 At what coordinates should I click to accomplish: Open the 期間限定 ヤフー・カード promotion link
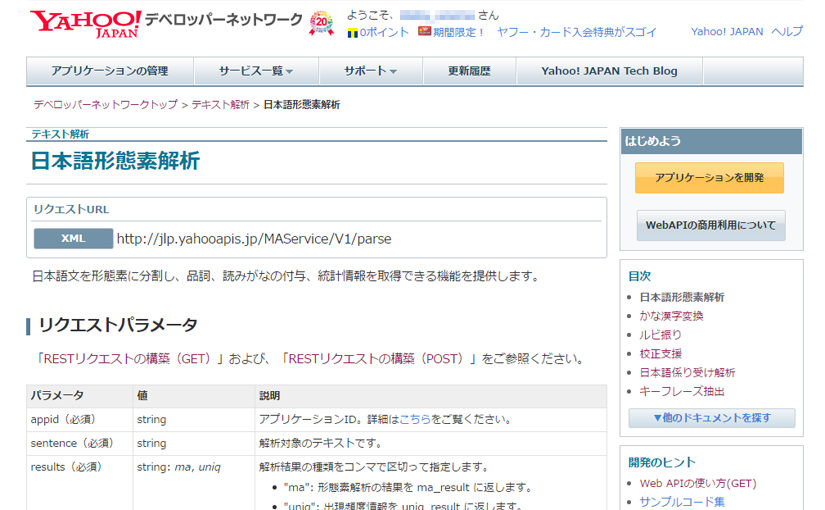[545, 33]
